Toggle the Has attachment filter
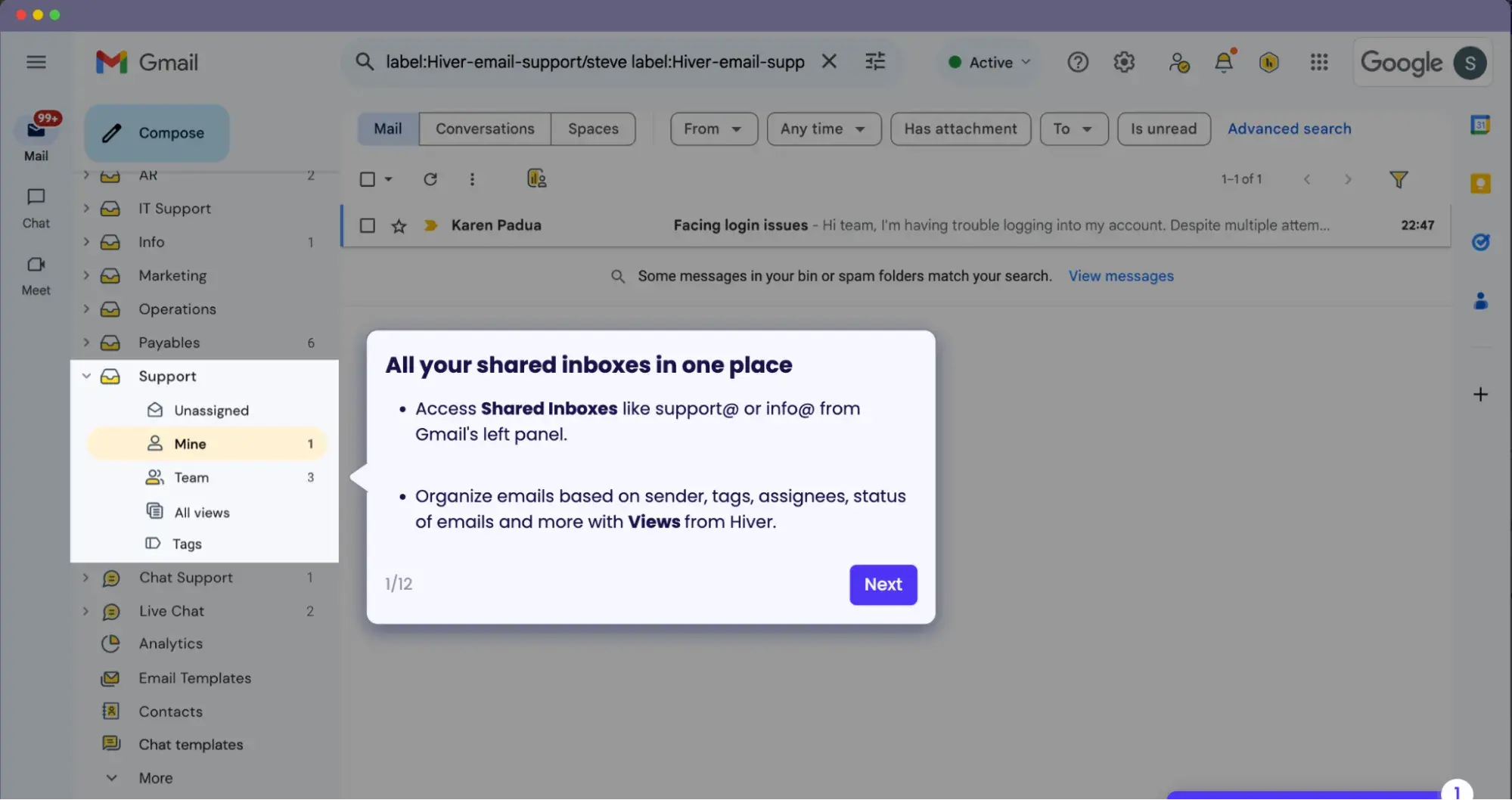This screenshot has height=800, width=1512. (961, 129)
